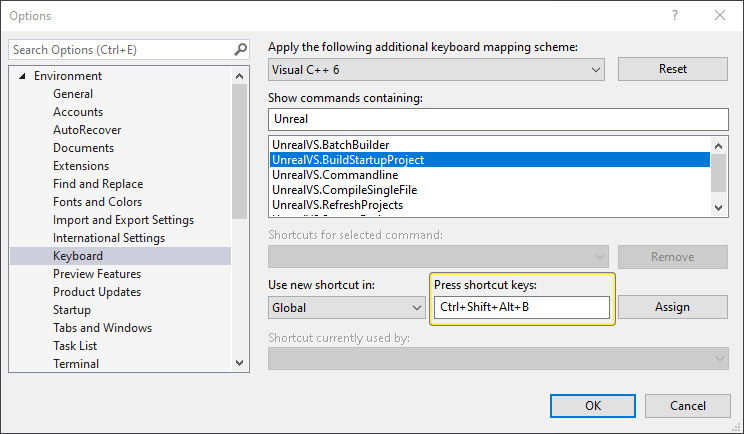Click the help question mark icon
This screenshot has width=744, height=434.
[675, 16]
